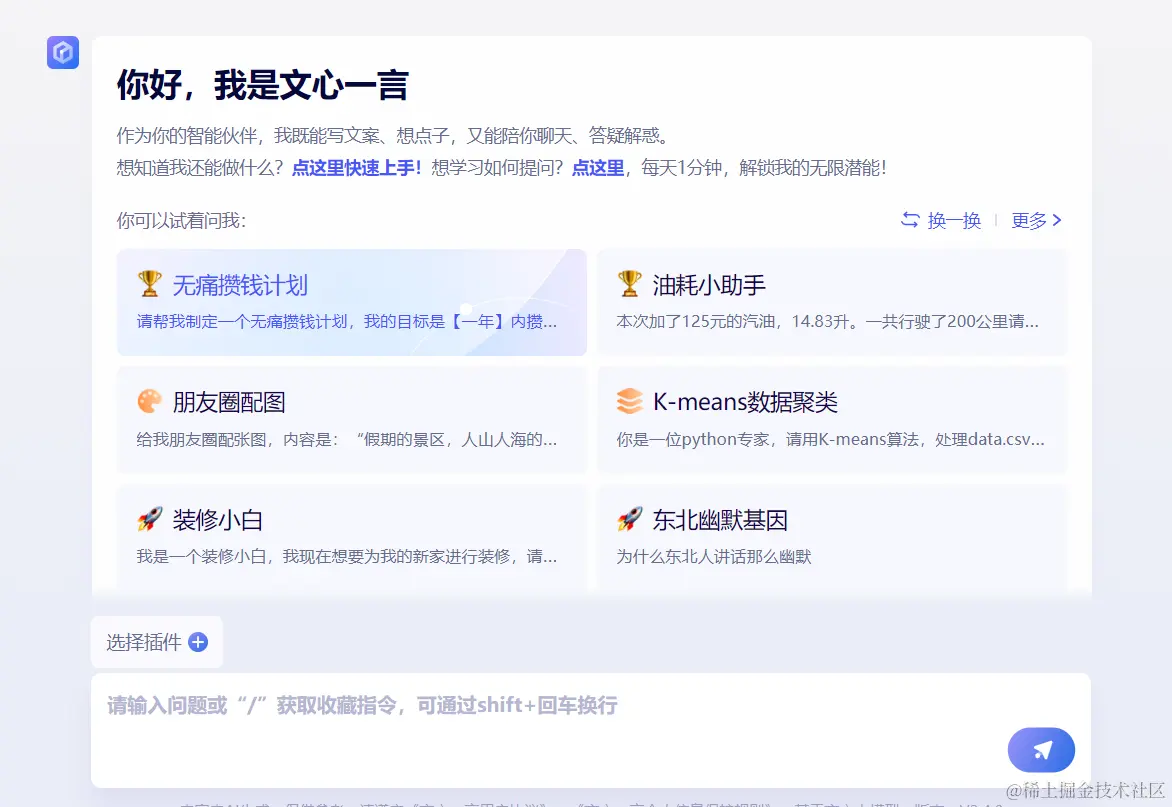Select the K-means数据聚类 card title
Image resolution: width=1172 pixels, height=807 pixels.
click(745, 402)
